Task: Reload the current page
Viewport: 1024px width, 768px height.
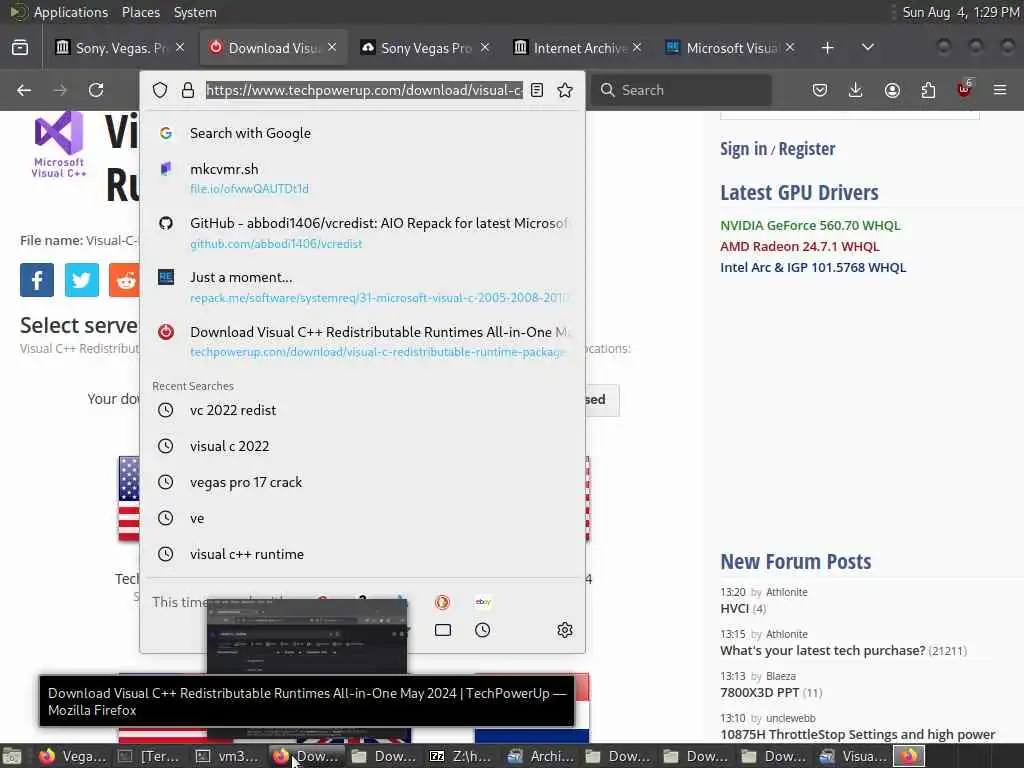Action: pyautogui.click(x=96, y=90)
